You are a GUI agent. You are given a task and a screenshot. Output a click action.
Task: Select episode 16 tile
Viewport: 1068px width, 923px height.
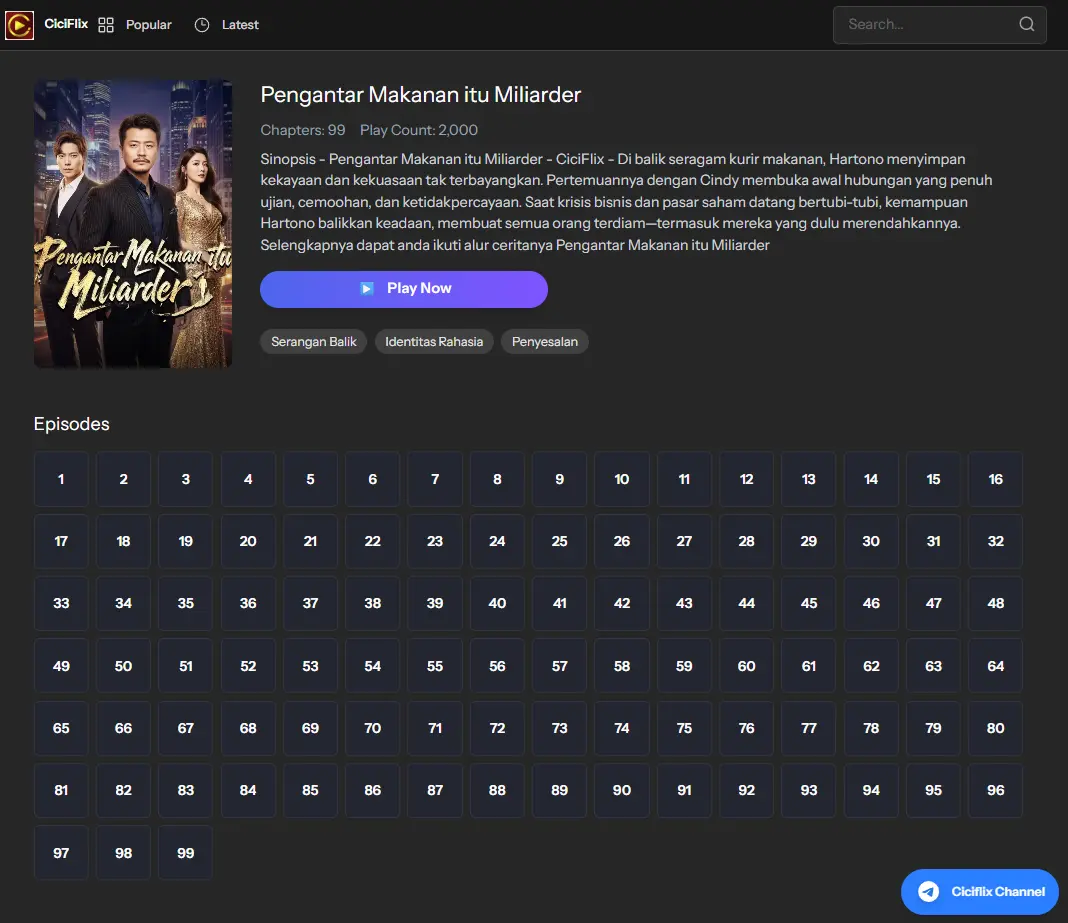(995, 479)
